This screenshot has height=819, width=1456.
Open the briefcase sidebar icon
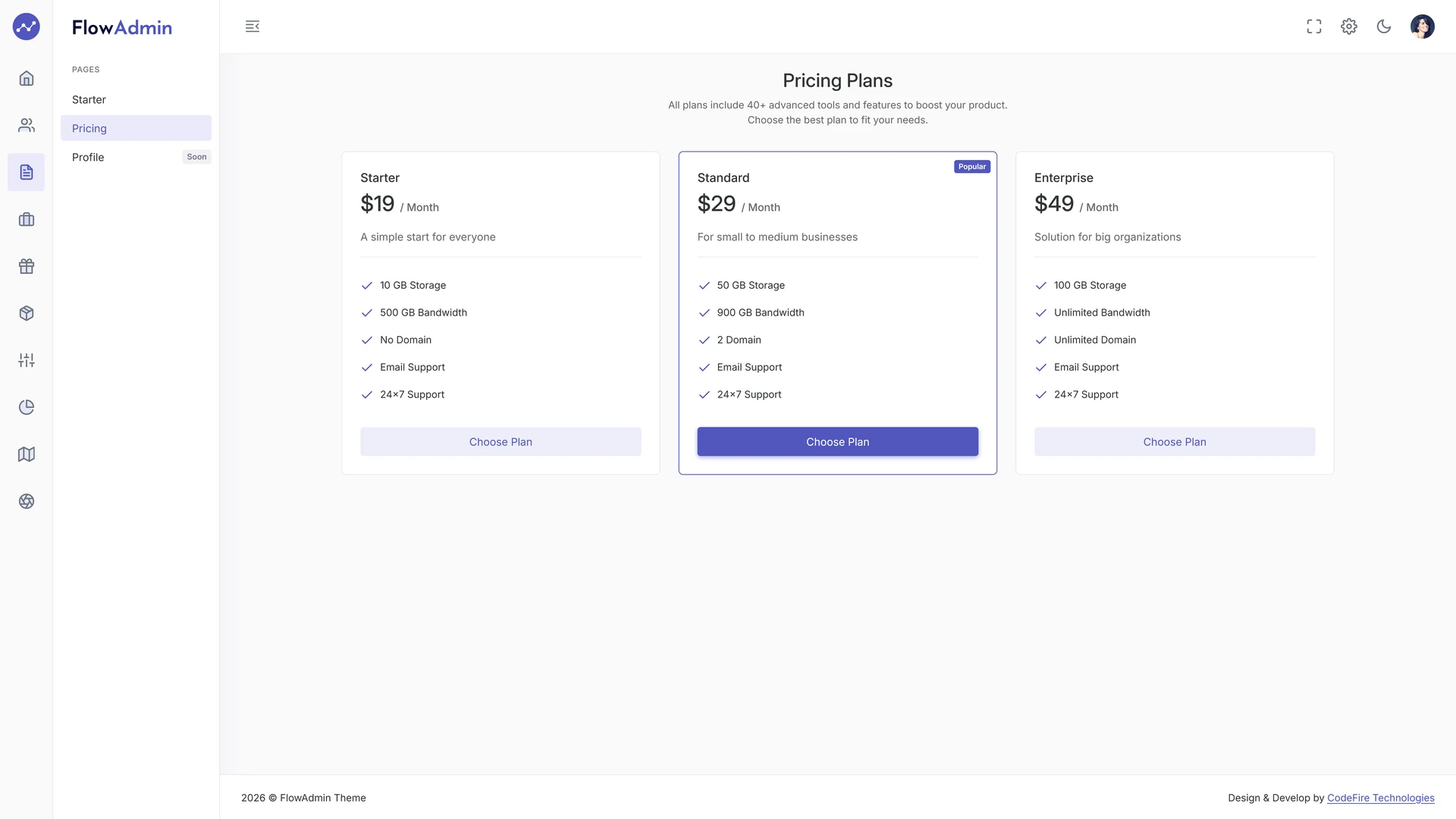tap(27, 219)
